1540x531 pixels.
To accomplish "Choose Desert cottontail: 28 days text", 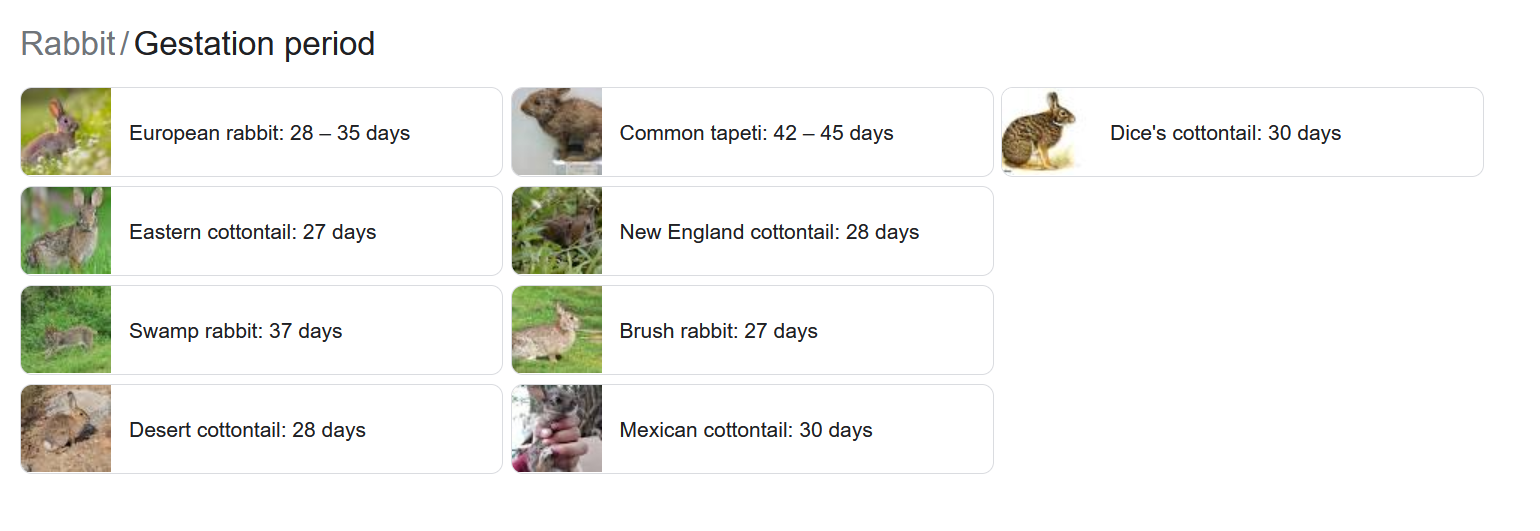I will coord(247,430).
